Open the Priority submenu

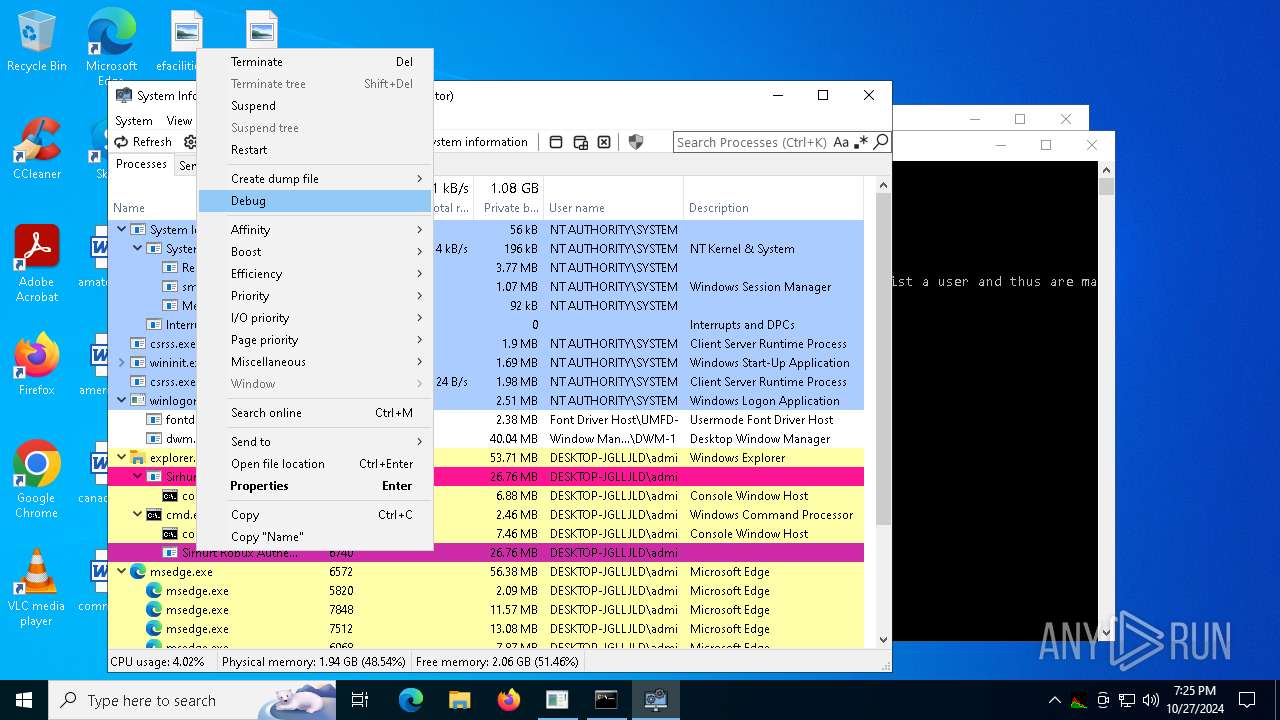click(315, 296)
